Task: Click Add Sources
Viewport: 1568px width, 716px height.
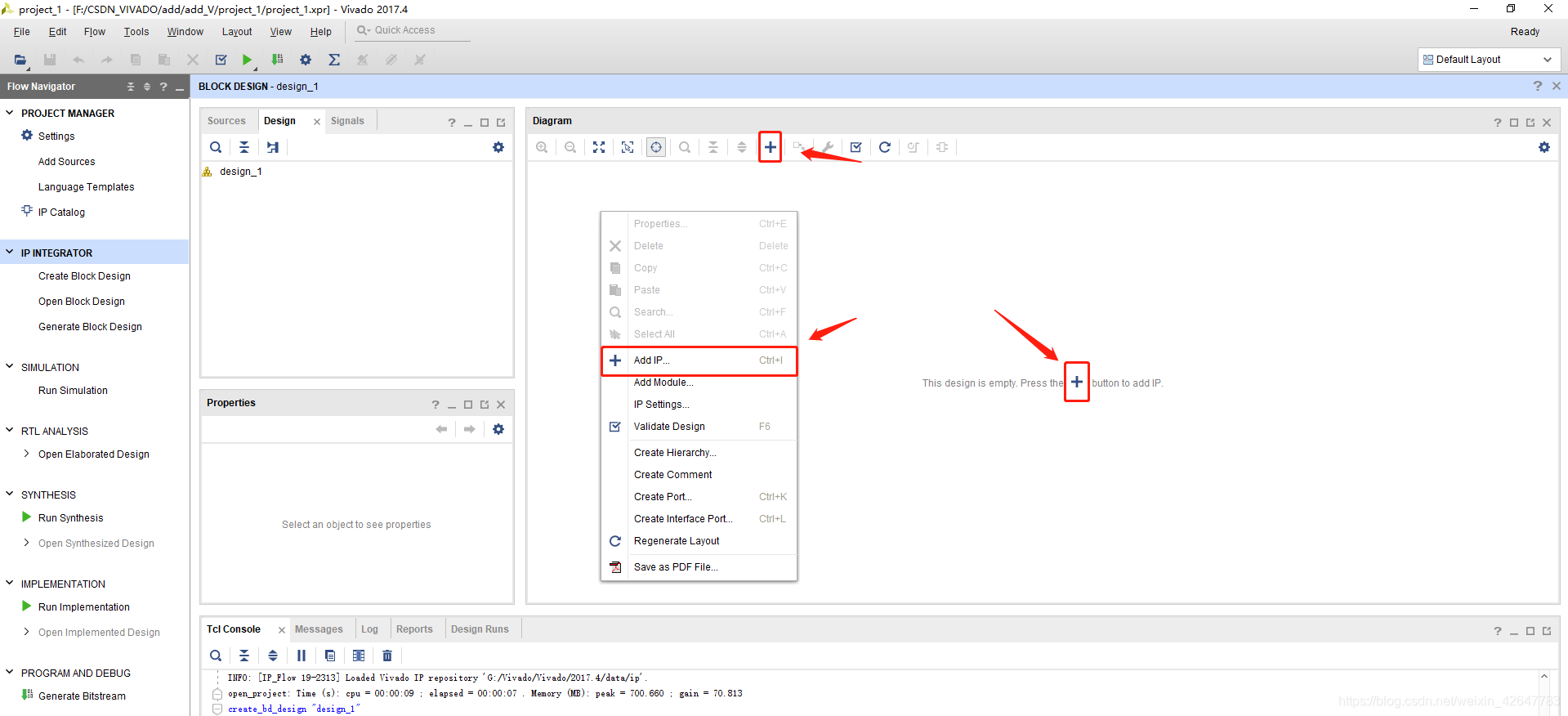Action: (x=66, y=162)
